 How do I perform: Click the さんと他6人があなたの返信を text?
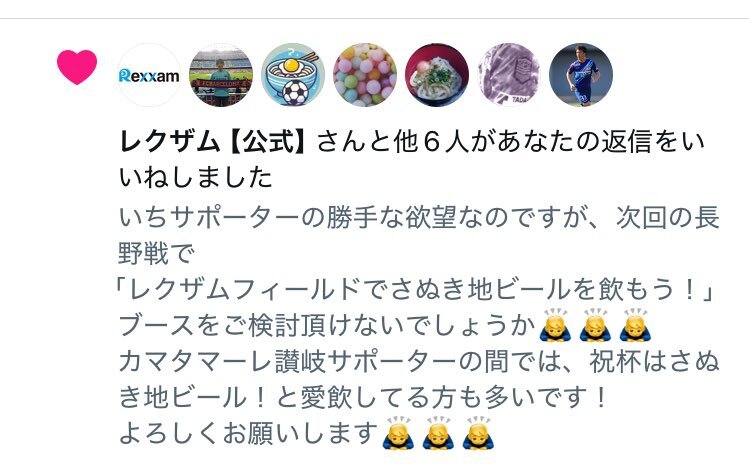pos(498,142)
